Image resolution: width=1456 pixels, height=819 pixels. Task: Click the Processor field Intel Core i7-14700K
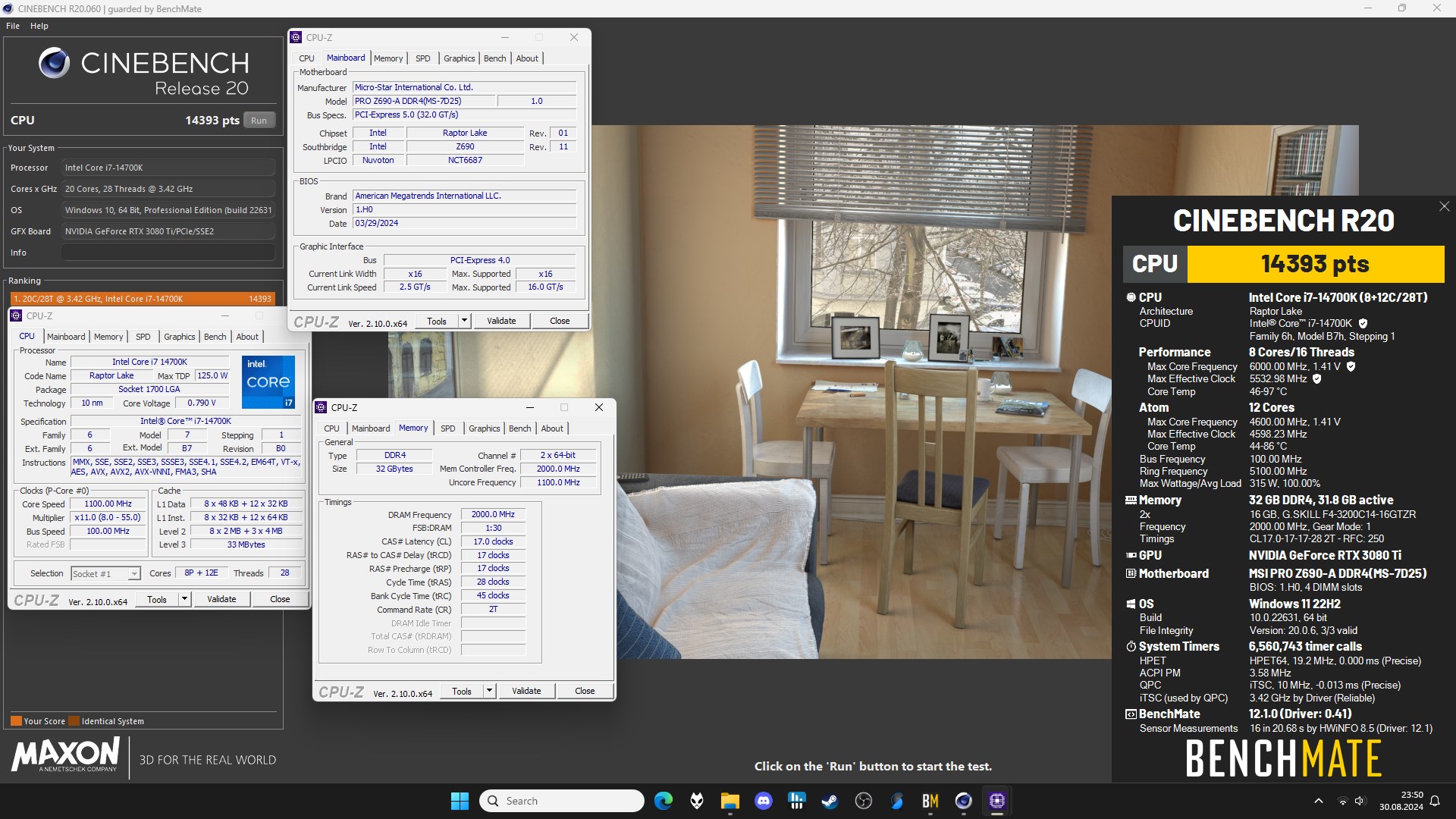168,168
